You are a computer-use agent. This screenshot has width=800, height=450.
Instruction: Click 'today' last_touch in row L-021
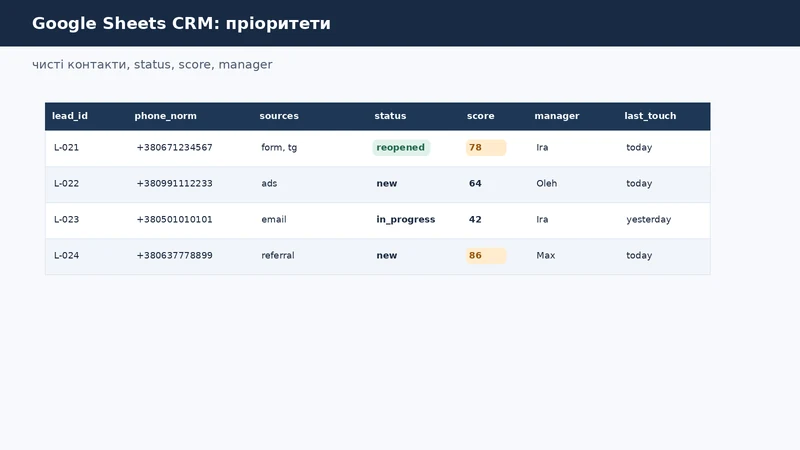[x=639, y=147]
